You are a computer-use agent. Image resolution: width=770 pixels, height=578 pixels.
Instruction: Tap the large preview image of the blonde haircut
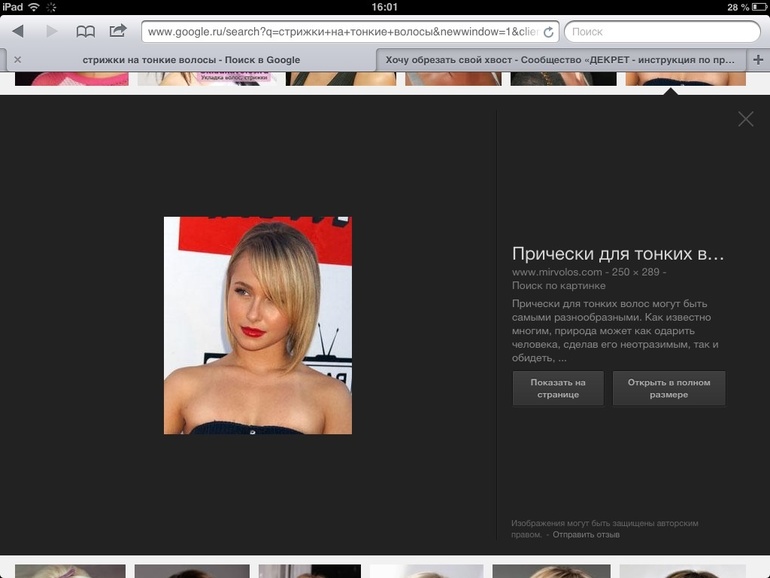click(258, 325)
